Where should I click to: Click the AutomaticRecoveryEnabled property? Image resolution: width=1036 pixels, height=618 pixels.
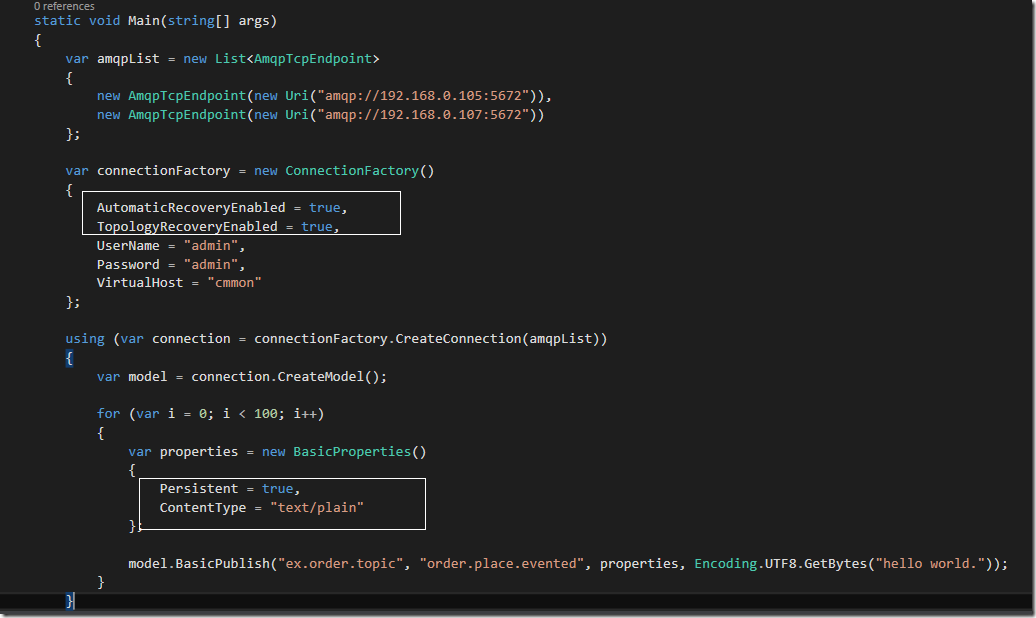[199, 208]
